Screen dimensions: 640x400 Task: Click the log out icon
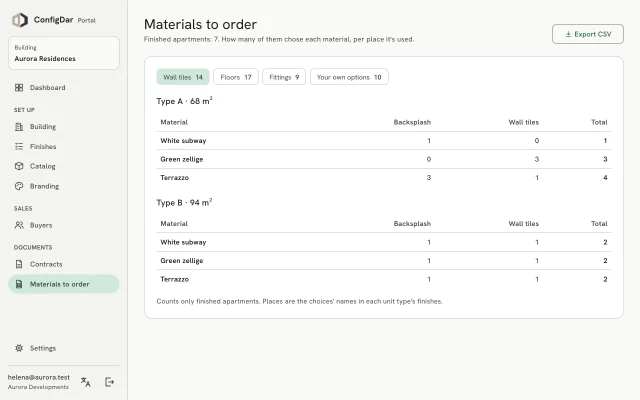click(x=109, y=382)
